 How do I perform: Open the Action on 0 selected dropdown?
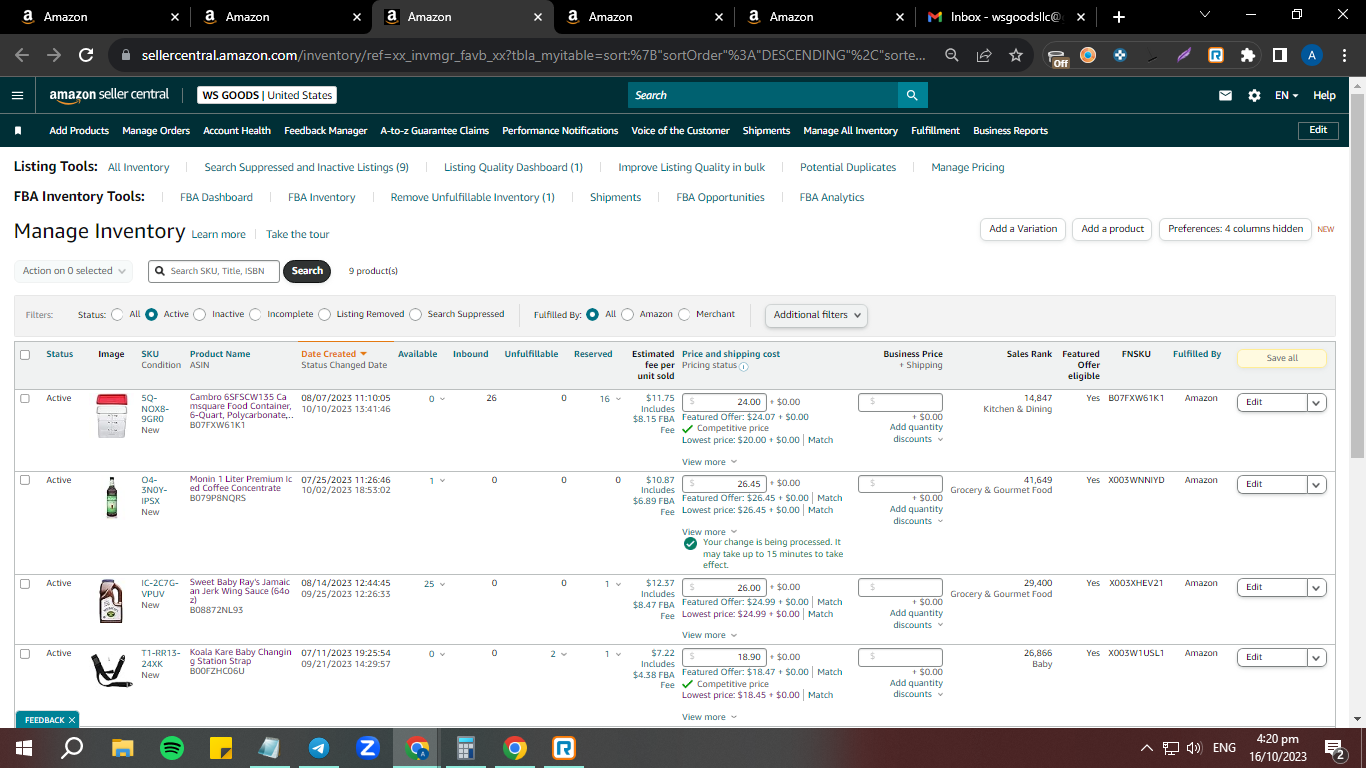74,271
